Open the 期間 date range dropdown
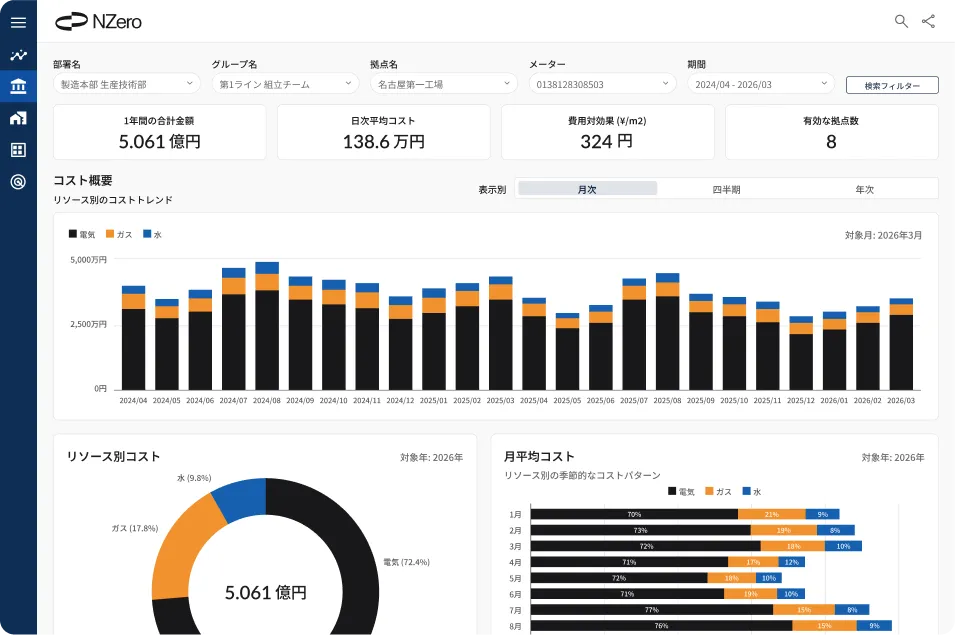Viewport: 955px width, 635px height. (x=760, y=85)
